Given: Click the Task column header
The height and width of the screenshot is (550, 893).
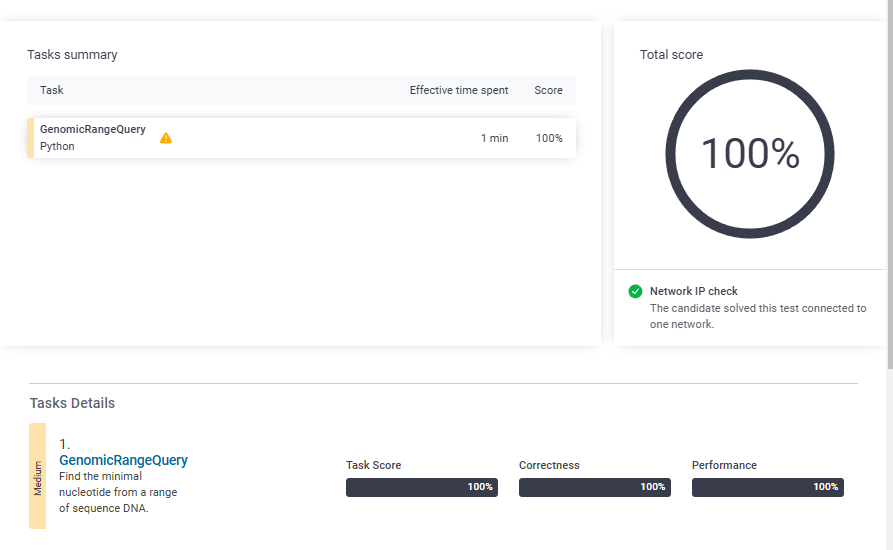Looking at the screenshot, I should pos(51,90).
